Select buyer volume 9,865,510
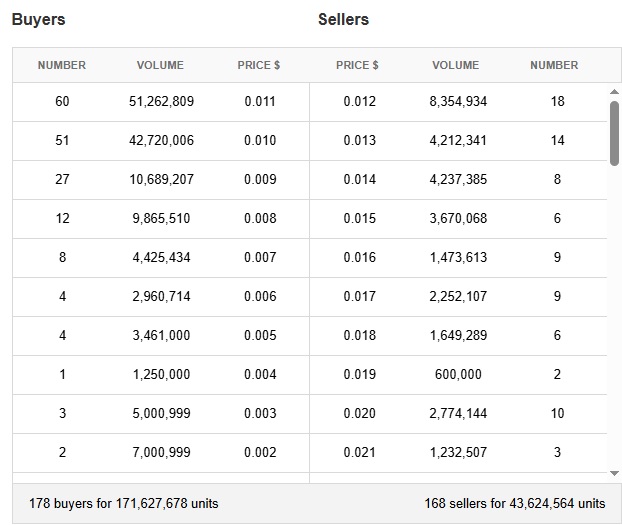The width and height of the screenshot is (622, 525). pyautogui.click(x=161, y=218)
